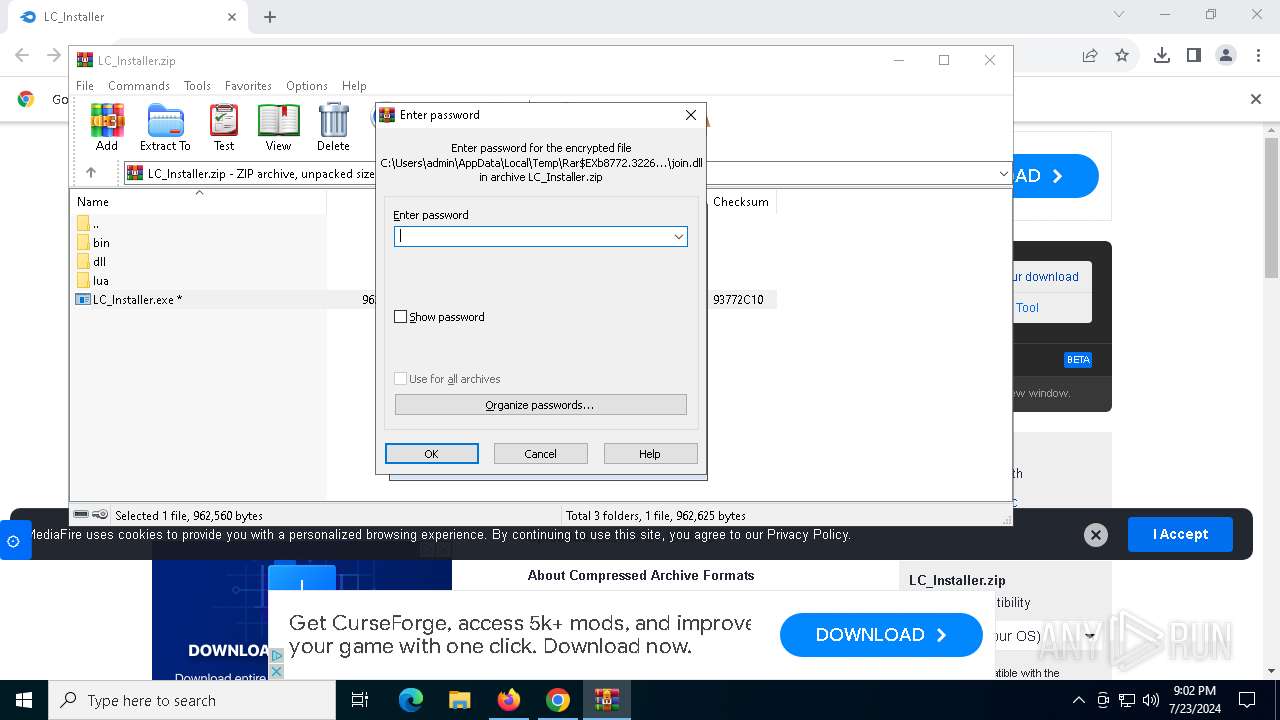Viewport: 1280px width, 720px height.
Task: Expand the archive path dropdown arrow
Action: coord(1003,174)
